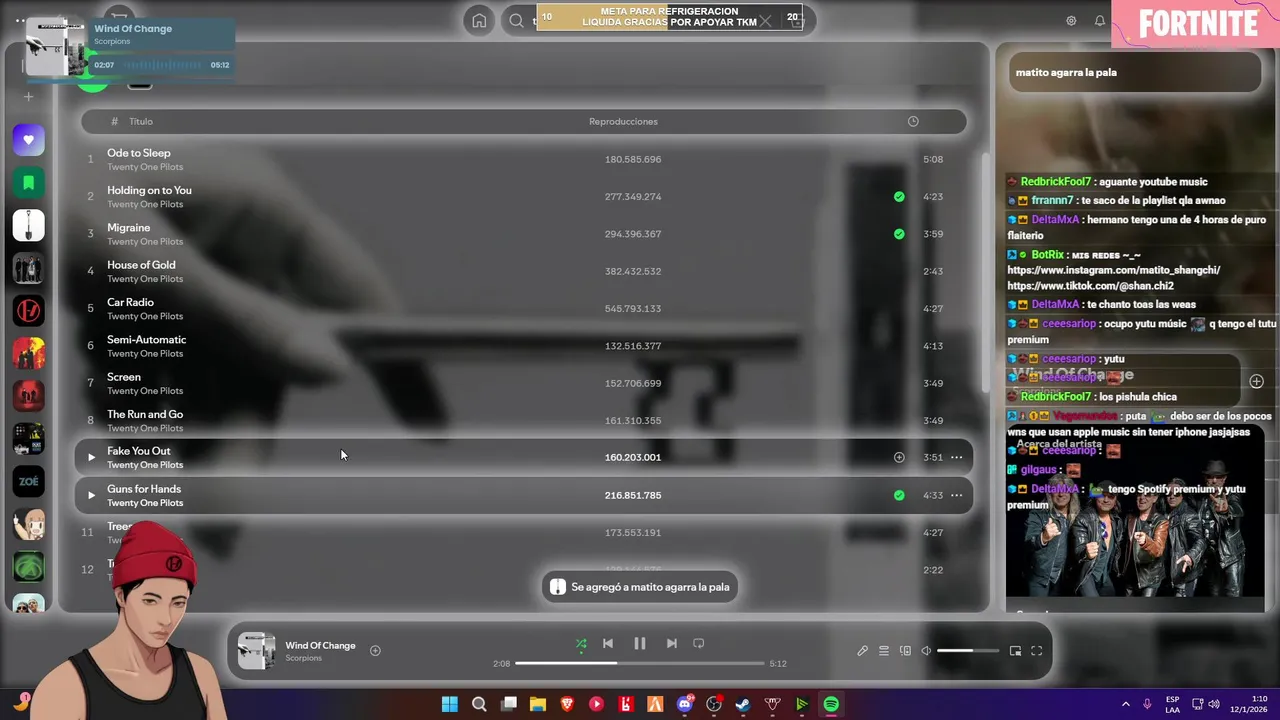Skip to next track
The width and height of the screenshot is (1280, 720).
click(672, 644)
